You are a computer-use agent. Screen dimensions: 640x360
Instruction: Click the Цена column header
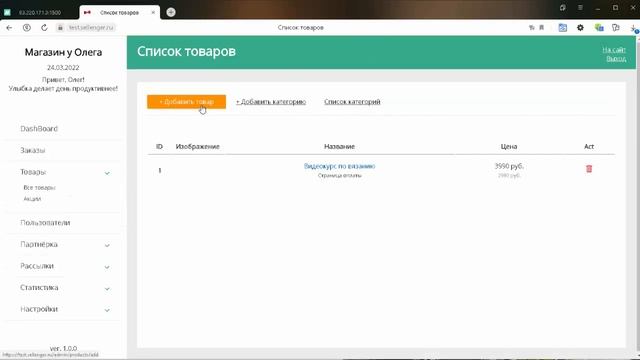[509, 147]
